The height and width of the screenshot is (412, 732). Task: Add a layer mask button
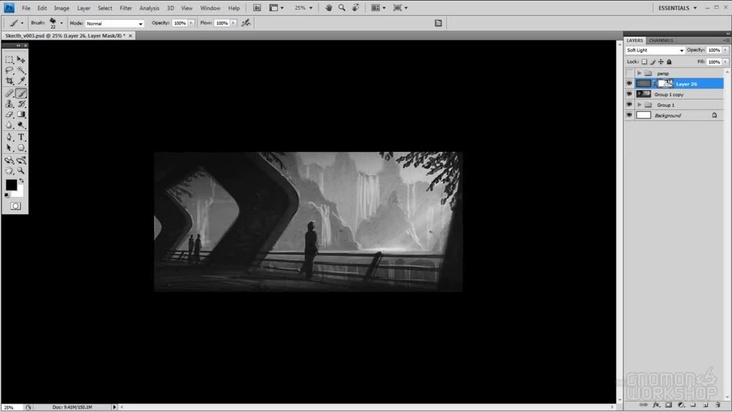(669, 405)
